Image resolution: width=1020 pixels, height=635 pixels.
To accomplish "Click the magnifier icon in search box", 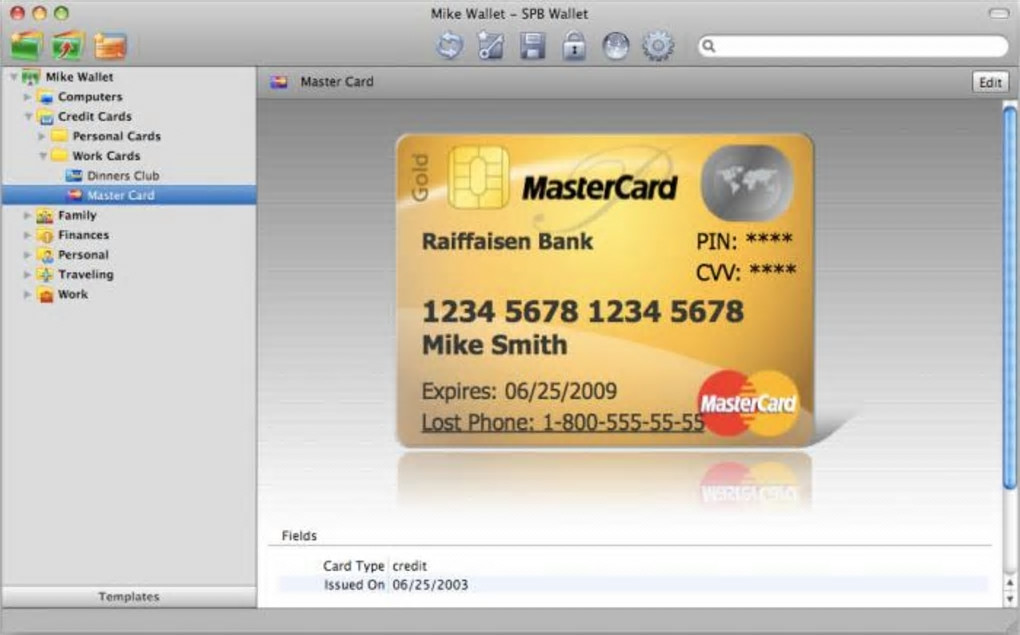I will coord(709,46).
